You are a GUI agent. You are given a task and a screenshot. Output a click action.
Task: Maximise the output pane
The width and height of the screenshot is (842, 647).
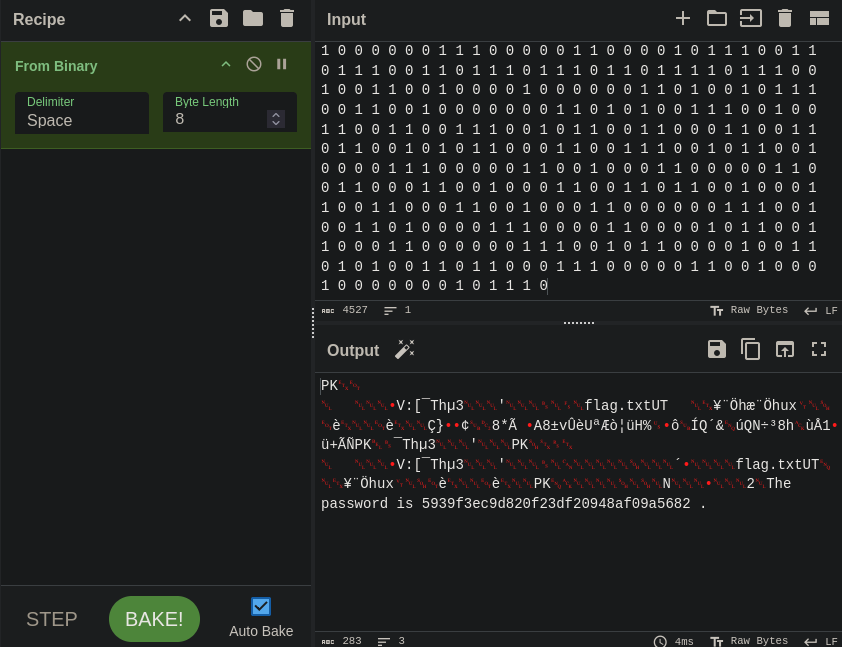819,349
